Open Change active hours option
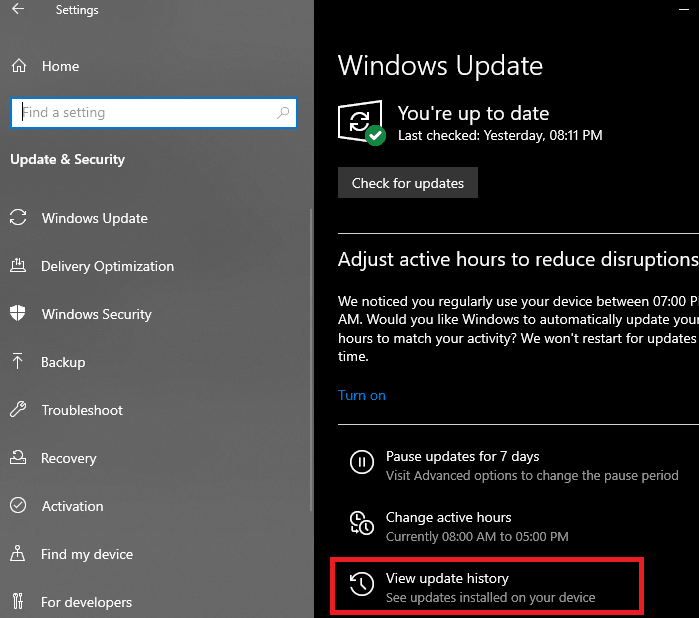699x618 pixels. 448,517
